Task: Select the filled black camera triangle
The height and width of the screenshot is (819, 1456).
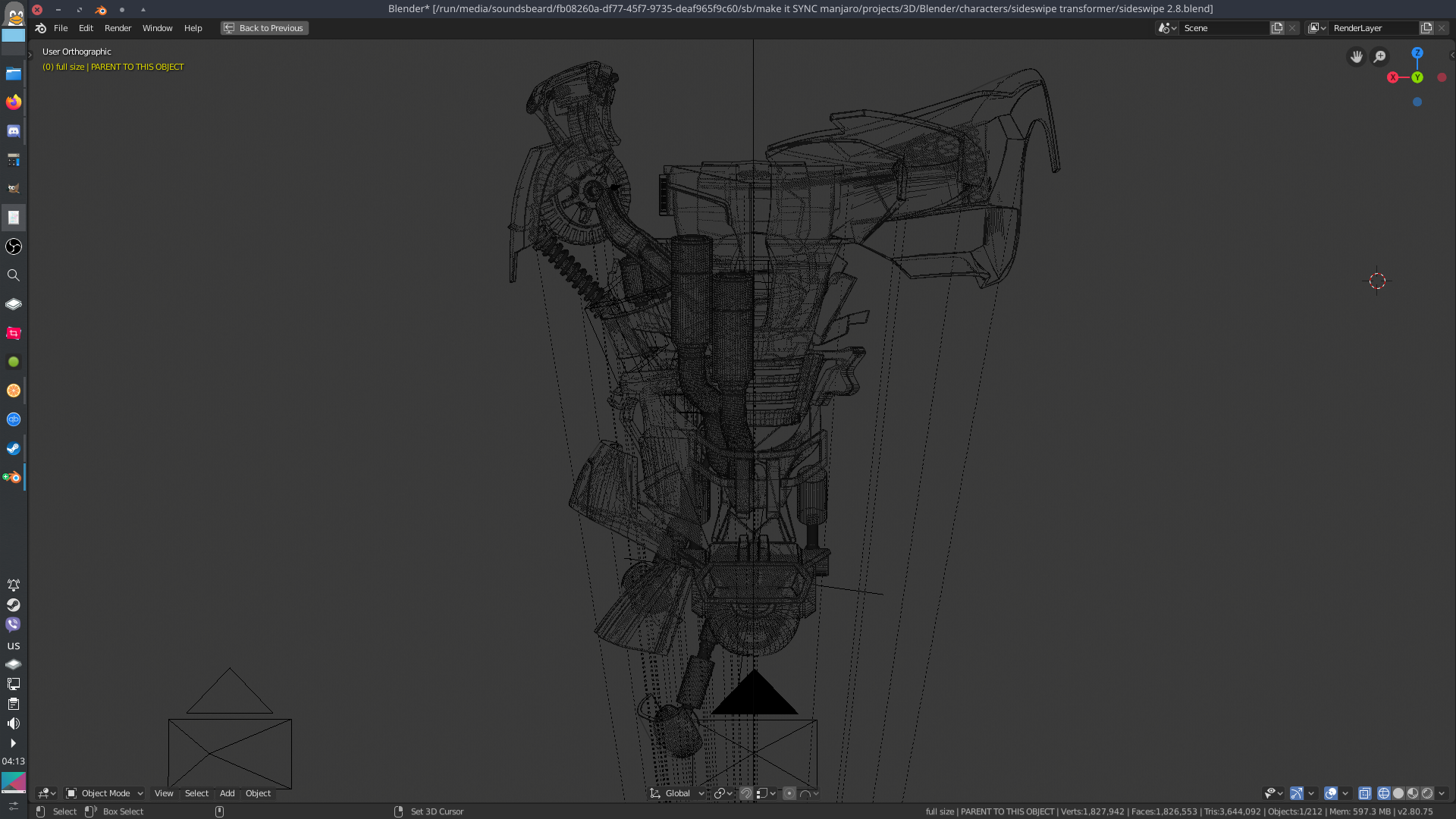Action: click(x=755, y=693)
